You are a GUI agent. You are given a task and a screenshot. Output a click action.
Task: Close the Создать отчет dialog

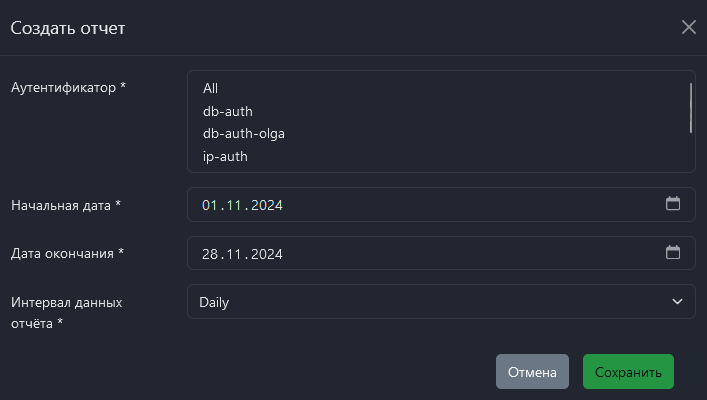(688, 27)
